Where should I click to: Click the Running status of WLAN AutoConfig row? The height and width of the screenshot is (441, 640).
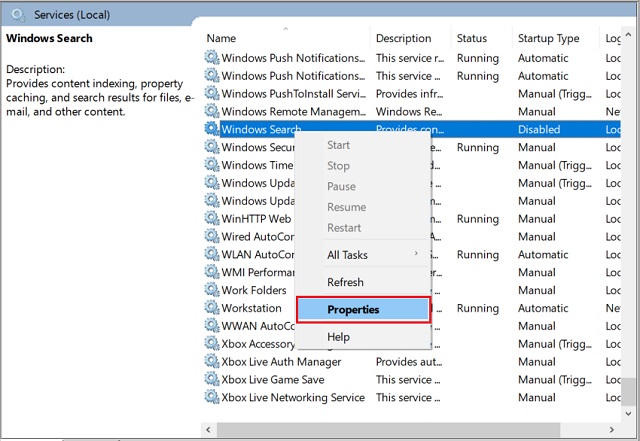pos(478,255)
